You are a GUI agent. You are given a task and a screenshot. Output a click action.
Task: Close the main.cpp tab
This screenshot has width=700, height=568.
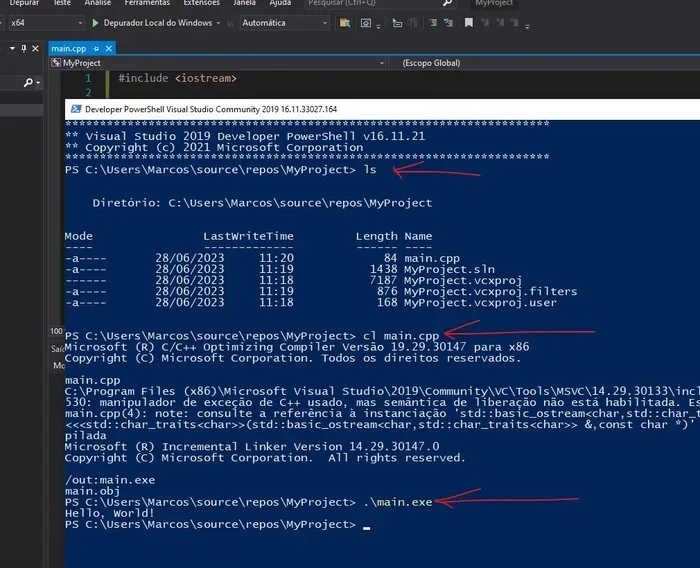point(108,48)
